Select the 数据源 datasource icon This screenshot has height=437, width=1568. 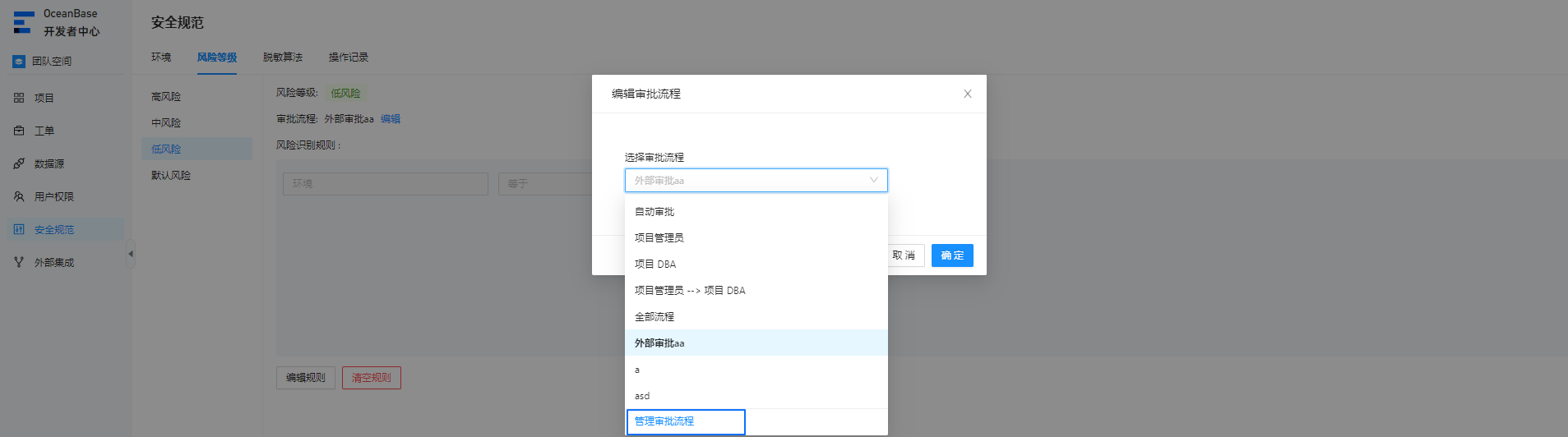tap(19, 163)
